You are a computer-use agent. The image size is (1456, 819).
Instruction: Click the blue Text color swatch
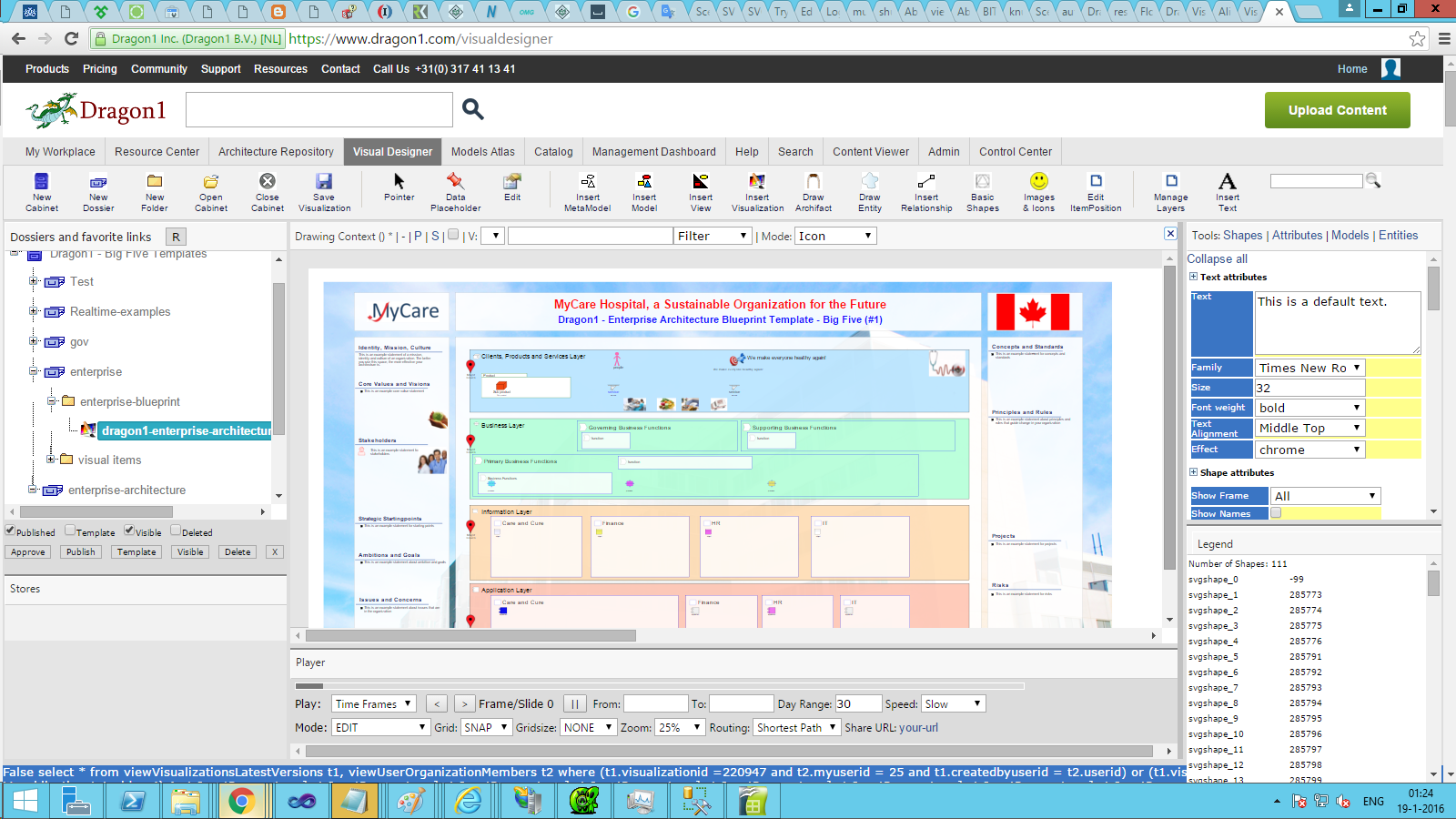point(1221,322)
